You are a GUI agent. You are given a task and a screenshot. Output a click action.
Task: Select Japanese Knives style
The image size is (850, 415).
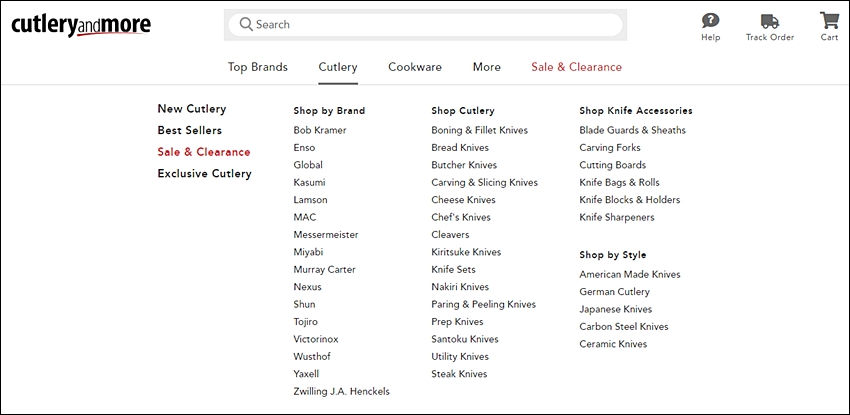click(616, 309)
